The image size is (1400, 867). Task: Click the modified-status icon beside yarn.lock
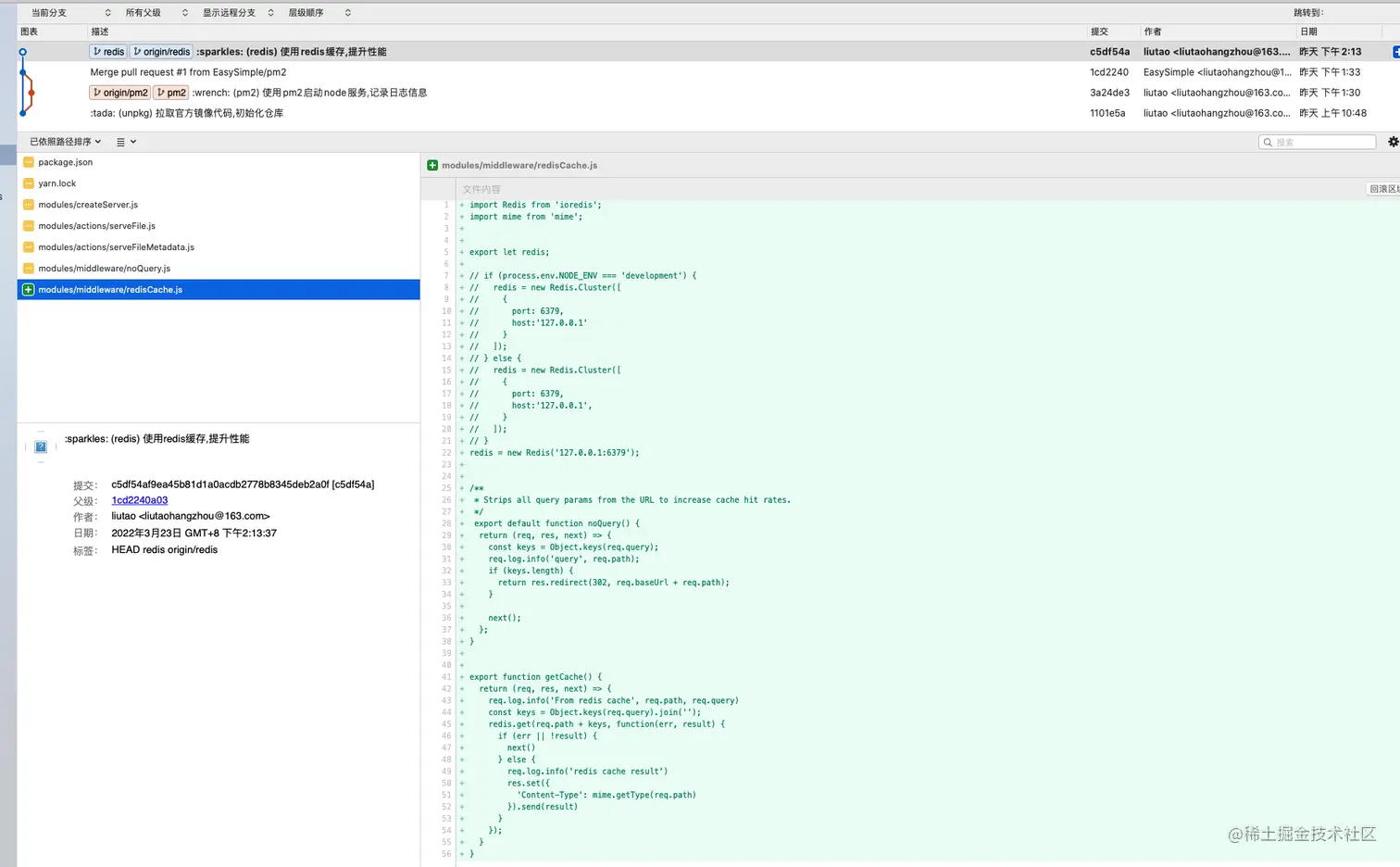tap(29, 183)
